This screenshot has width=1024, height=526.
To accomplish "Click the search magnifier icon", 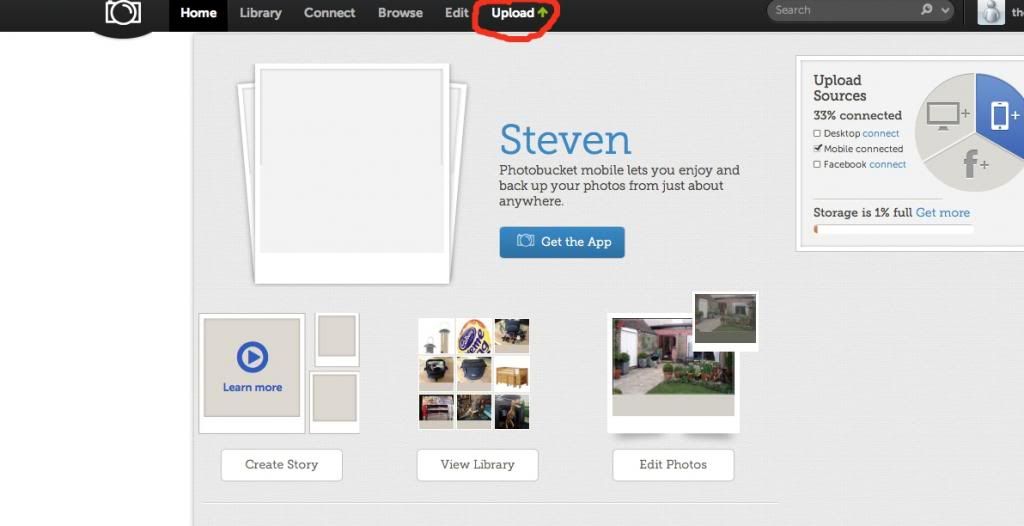I will point(927,10).
